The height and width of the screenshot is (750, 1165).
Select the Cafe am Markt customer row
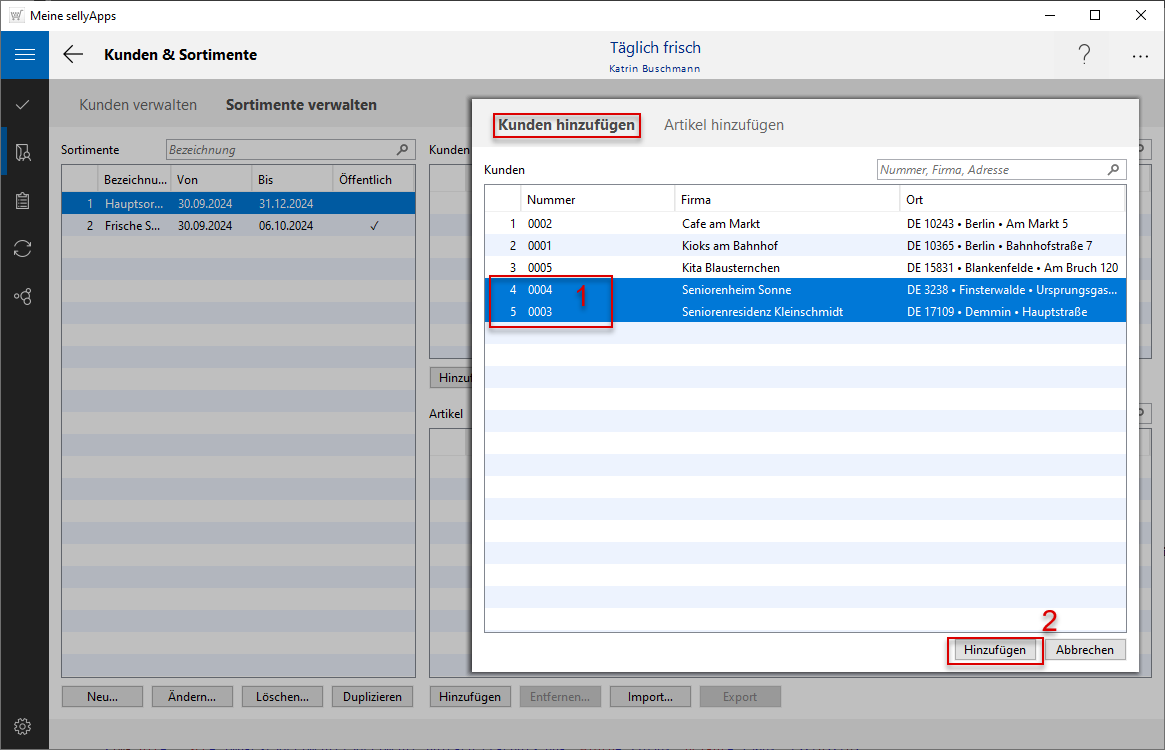pyautogui.click(x=720, y=224)
